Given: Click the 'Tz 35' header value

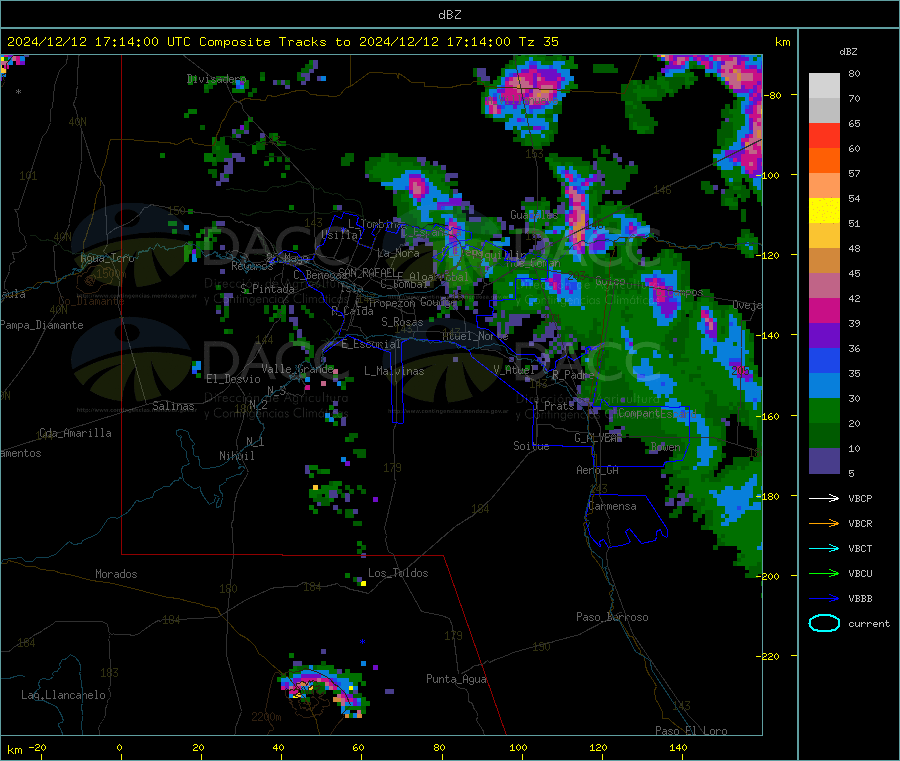Looking at the screenshot, I should pos(538,42).
